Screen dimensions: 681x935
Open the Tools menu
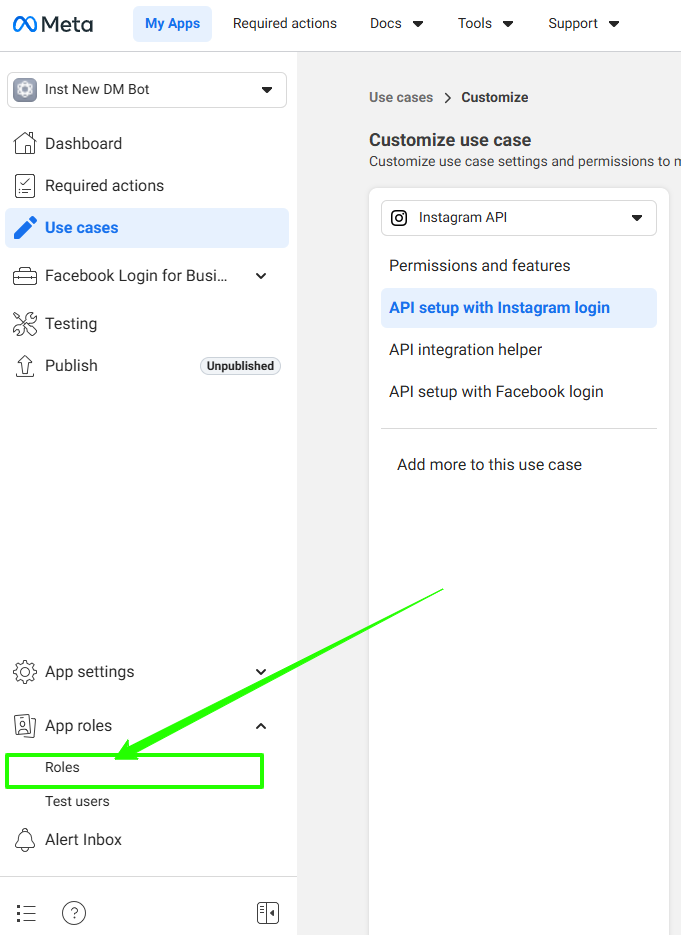(486, 24)
